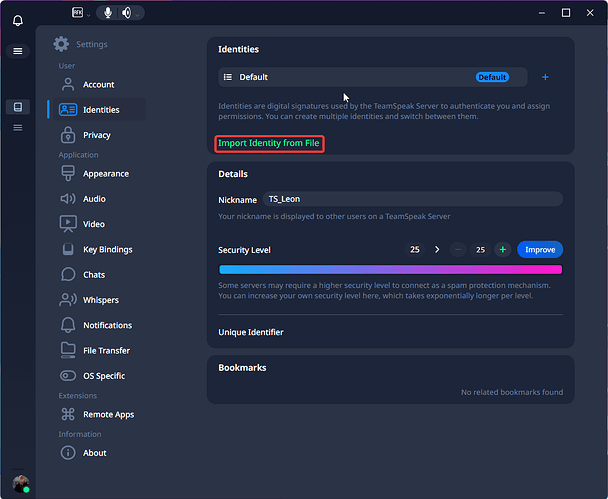Decrease the target security level with minus
Viewport: 608px width, 499px height.
458,250
